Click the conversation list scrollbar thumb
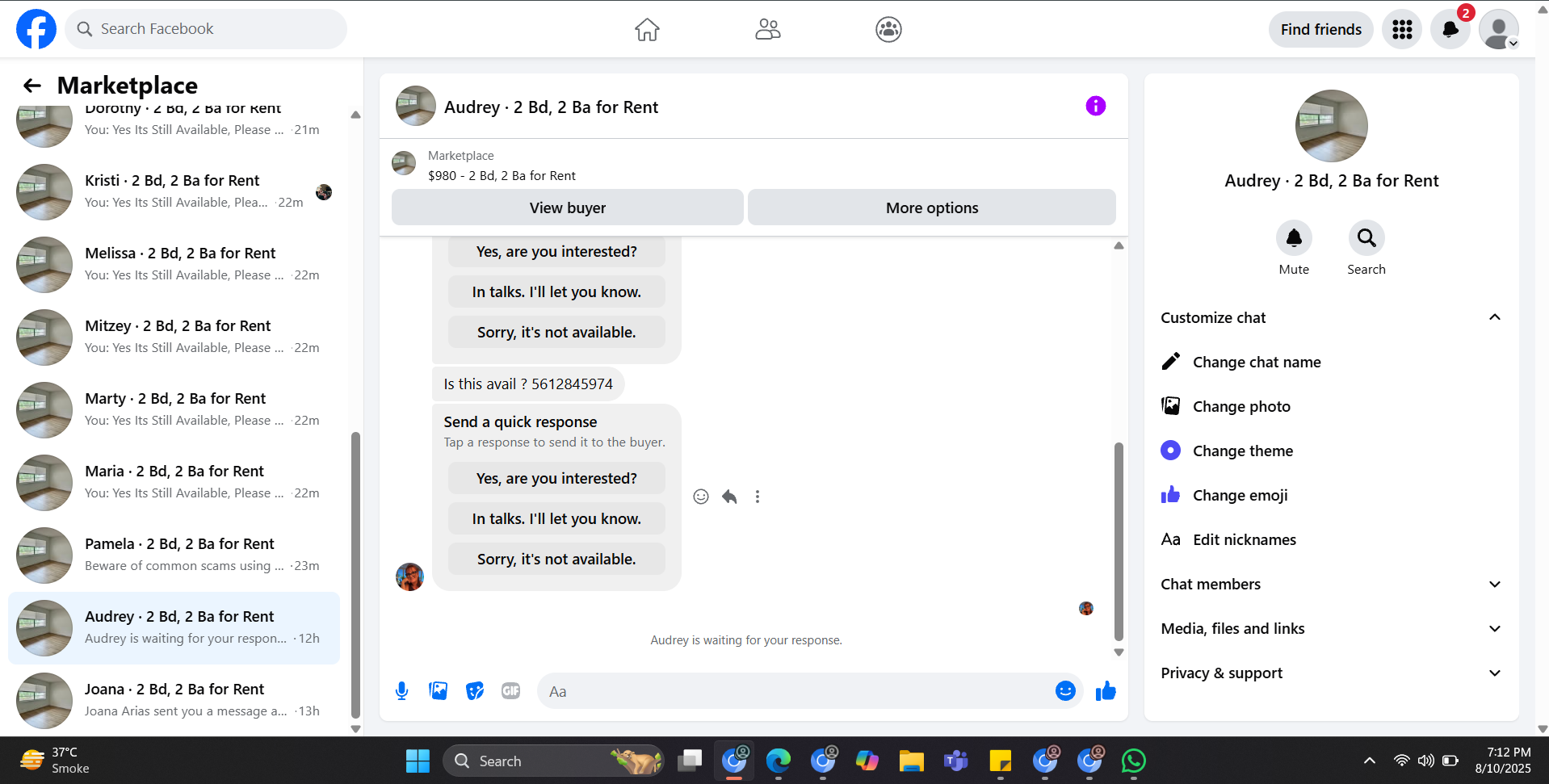Screen dimensions: 1549x784 coord(355,575)
